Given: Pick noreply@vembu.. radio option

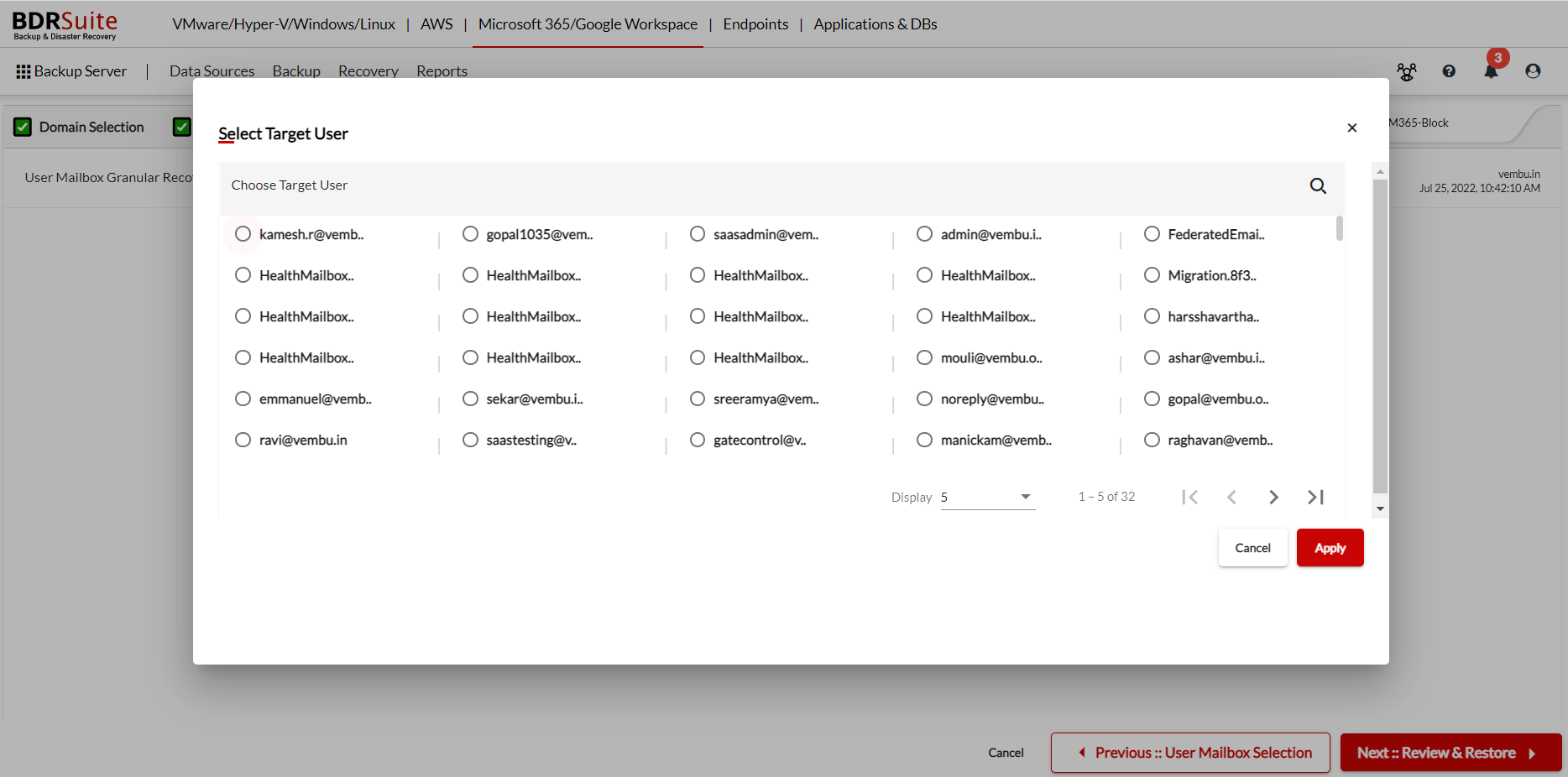Looking at the screenshot, I should pyautogui.click(x=924, y=399).
